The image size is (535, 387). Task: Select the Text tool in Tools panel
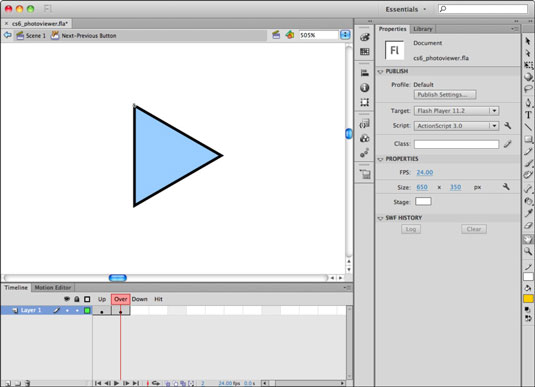click(x=528, y=115)
